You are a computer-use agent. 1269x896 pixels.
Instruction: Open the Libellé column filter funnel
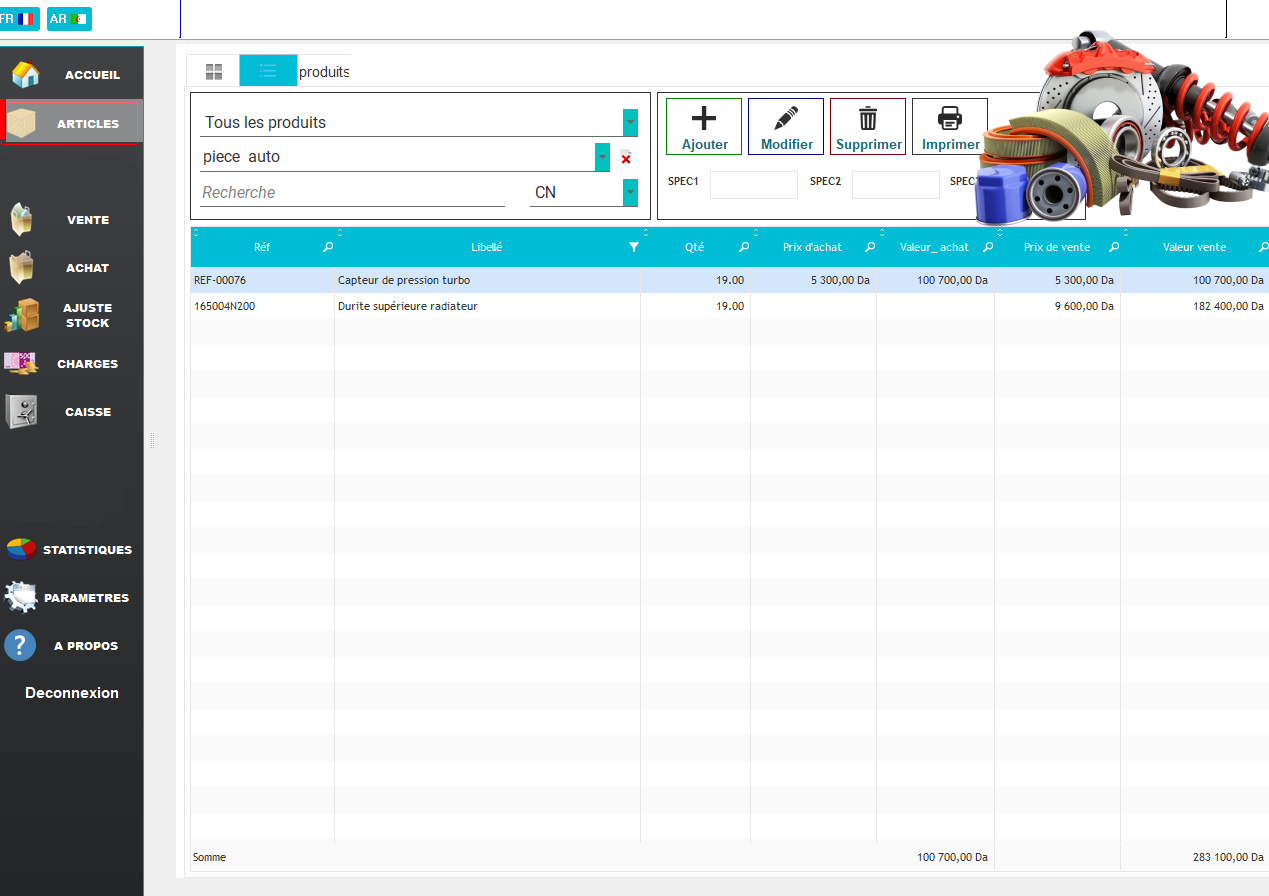(633, 247)
